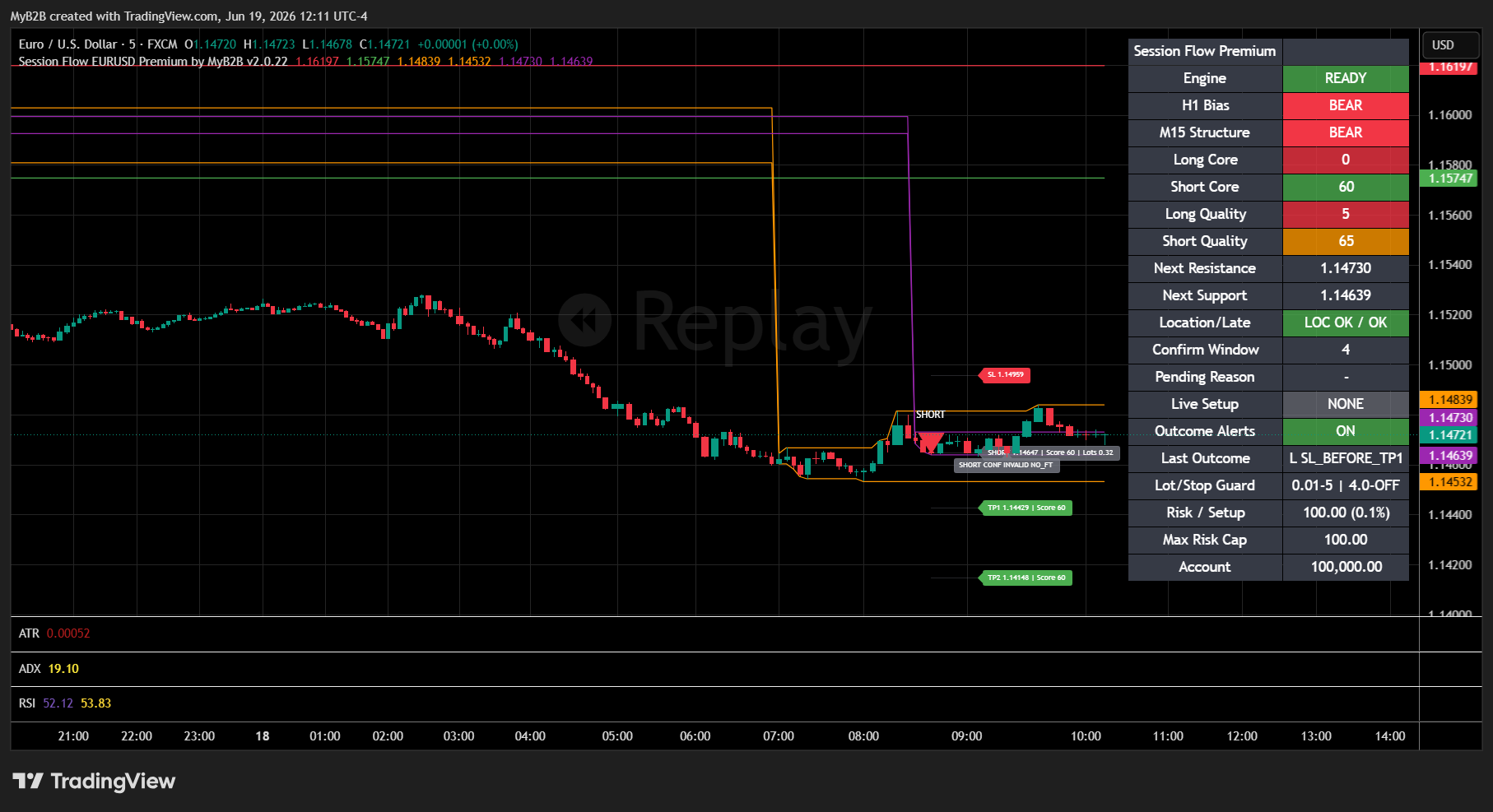Click the Session Flow Premium table header

(x=1205, y=51)
